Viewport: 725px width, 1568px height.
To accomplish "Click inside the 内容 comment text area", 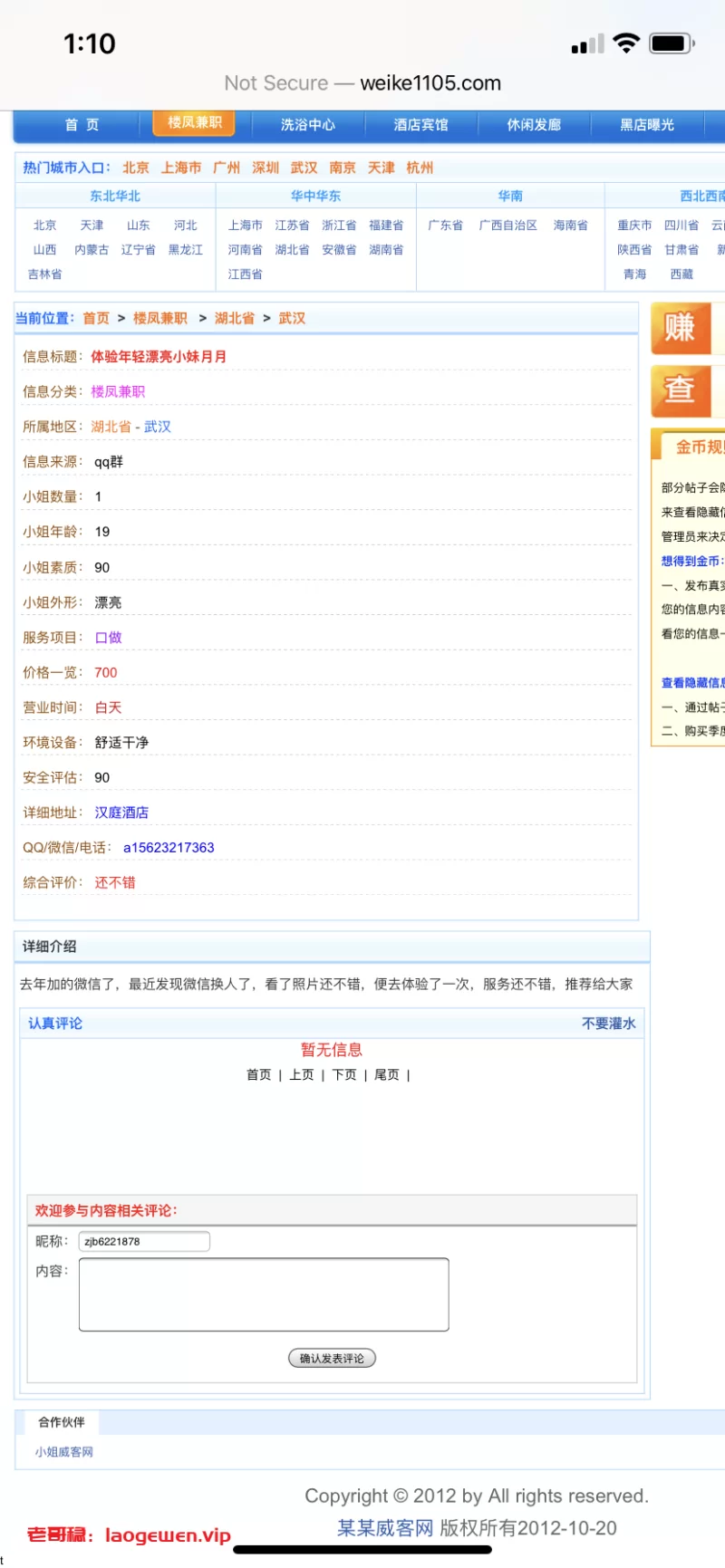I will pos(264,1294).
